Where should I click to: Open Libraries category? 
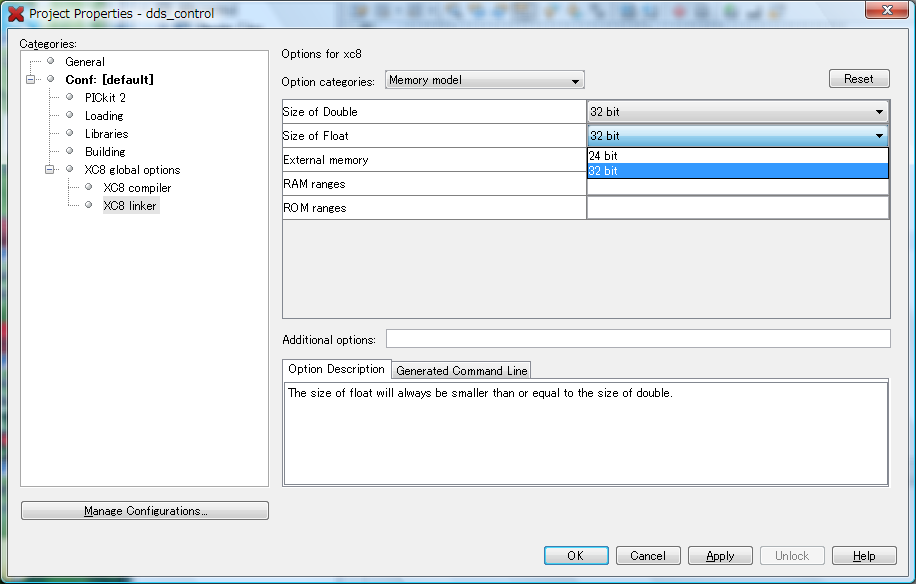pos(106,134)
